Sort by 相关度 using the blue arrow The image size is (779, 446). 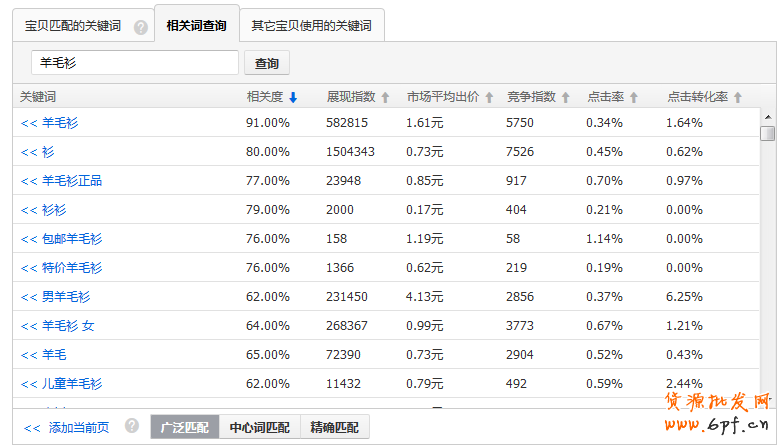point(293,98)
